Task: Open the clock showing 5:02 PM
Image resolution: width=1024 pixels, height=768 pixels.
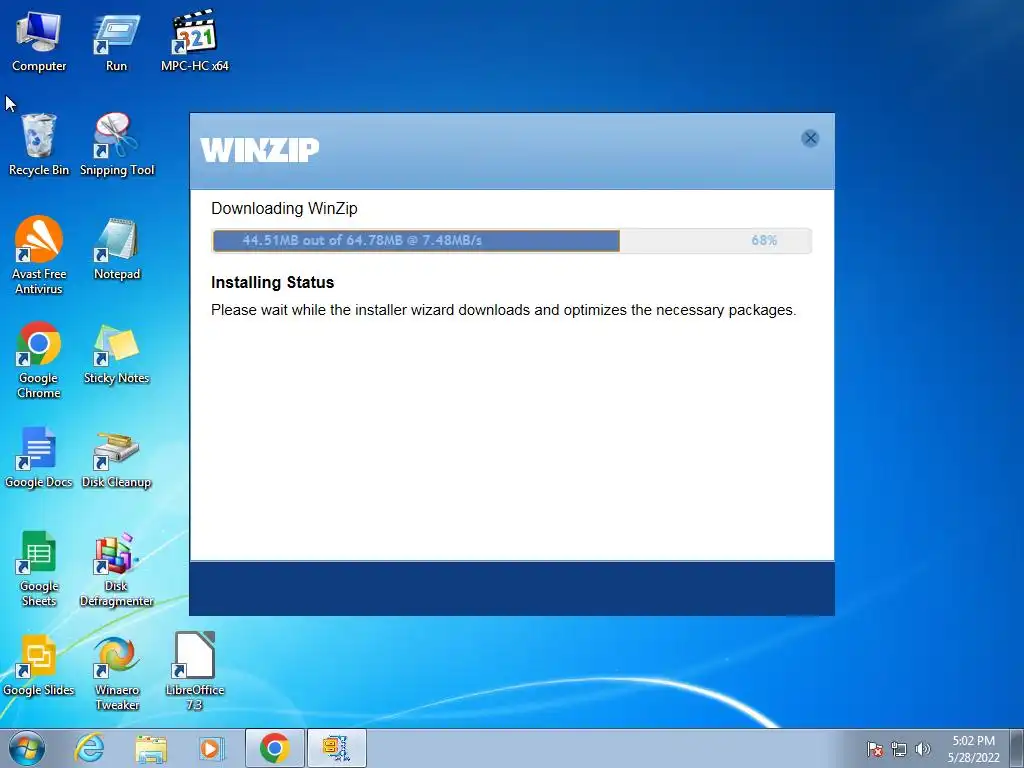Action: pyautogui.click(x=973, y=749)
